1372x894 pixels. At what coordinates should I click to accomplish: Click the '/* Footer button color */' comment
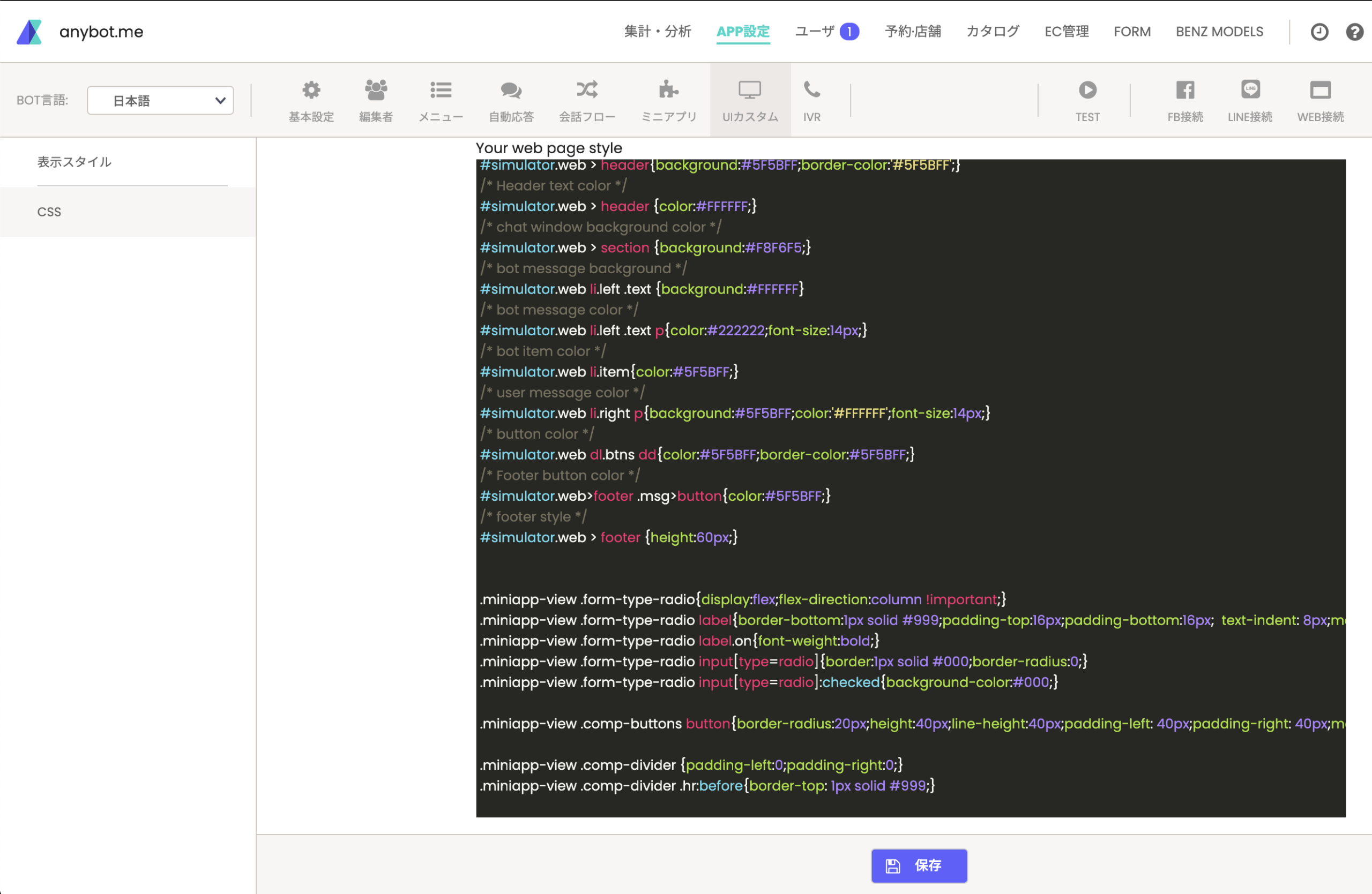click(561, 476)
